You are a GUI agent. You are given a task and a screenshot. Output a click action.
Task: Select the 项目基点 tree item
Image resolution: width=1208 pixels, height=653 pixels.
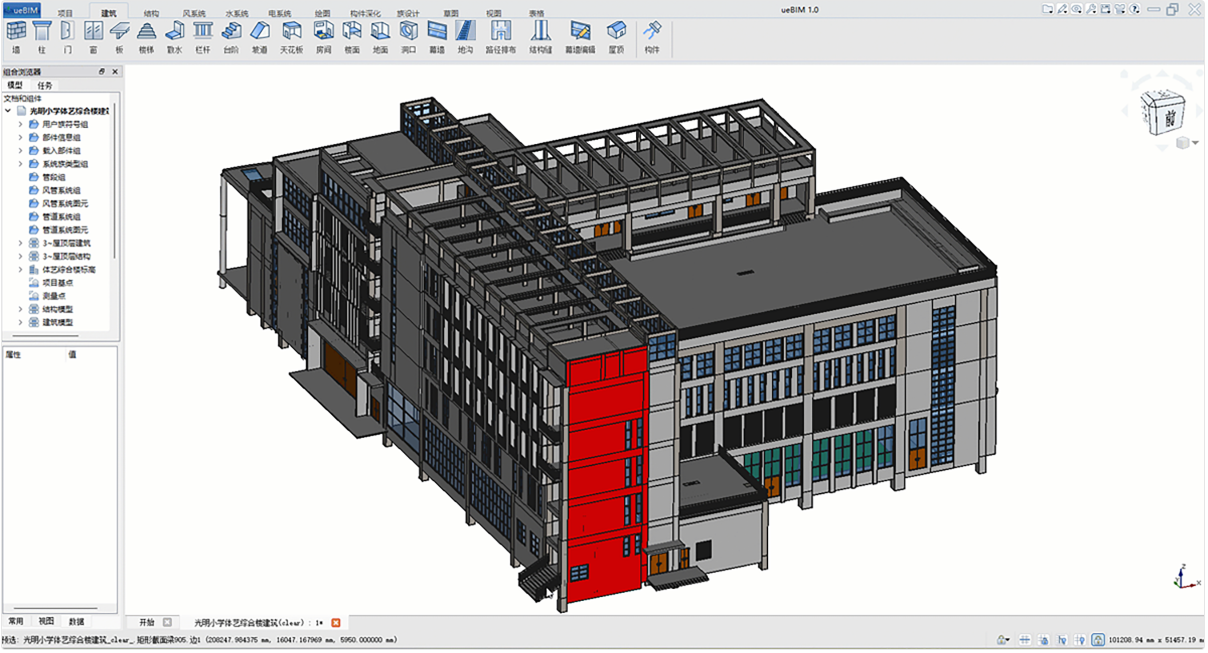(55, 283)
